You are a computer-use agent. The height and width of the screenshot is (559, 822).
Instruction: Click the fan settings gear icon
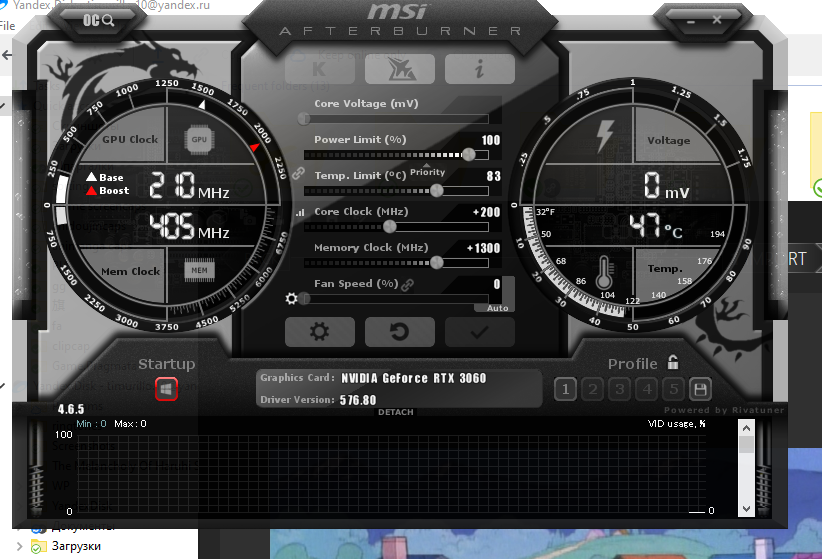[291, 298]
